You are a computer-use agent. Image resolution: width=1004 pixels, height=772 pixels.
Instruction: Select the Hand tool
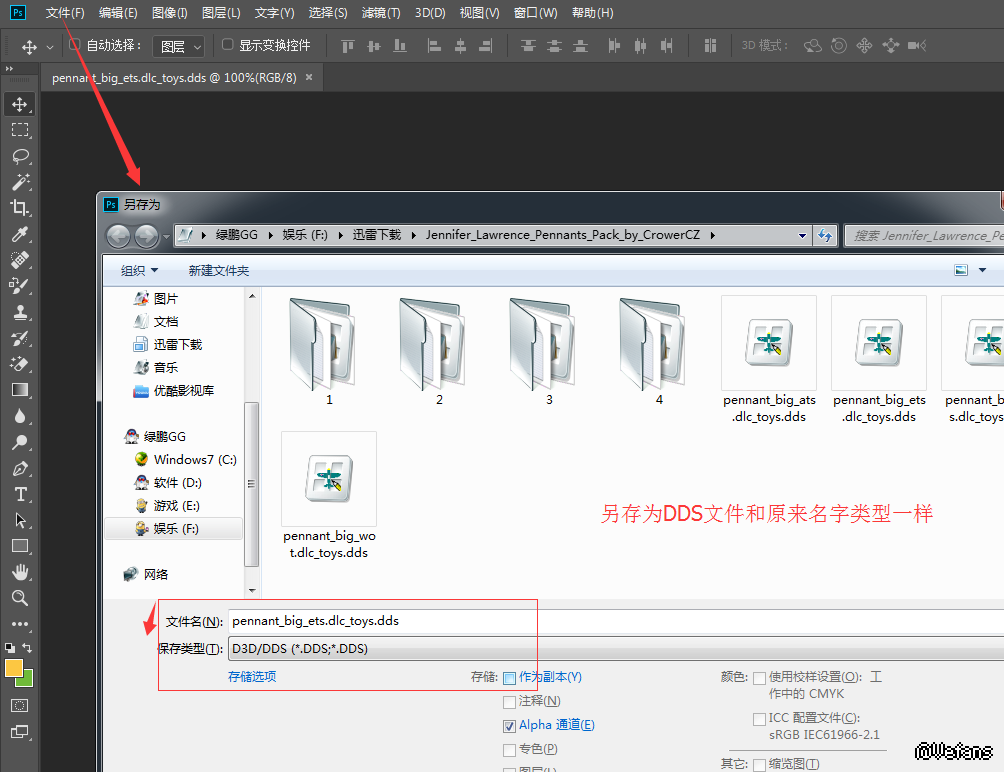pyautogui.click(x=19, y=572)
